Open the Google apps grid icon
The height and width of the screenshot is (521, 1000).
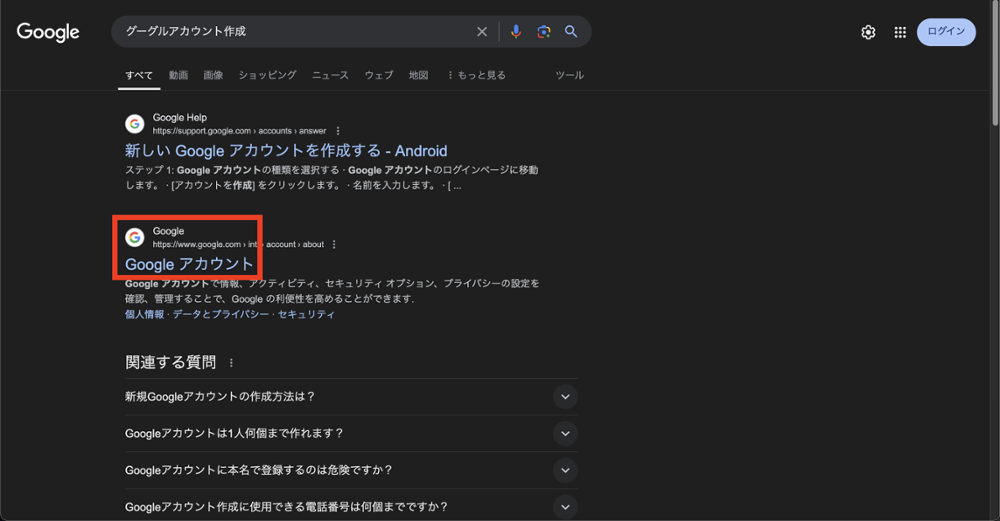point(900,32)
